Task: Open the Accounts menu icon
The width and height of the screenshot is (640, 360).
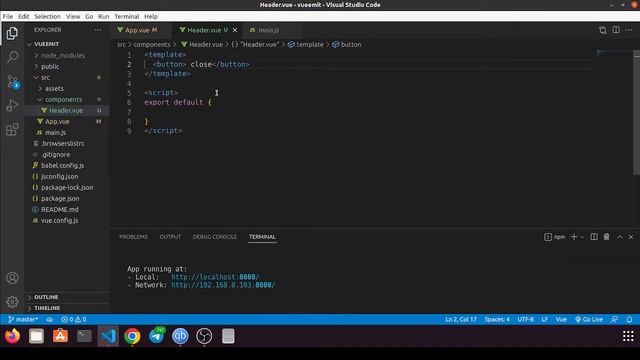Action: (x=12, y=278)
